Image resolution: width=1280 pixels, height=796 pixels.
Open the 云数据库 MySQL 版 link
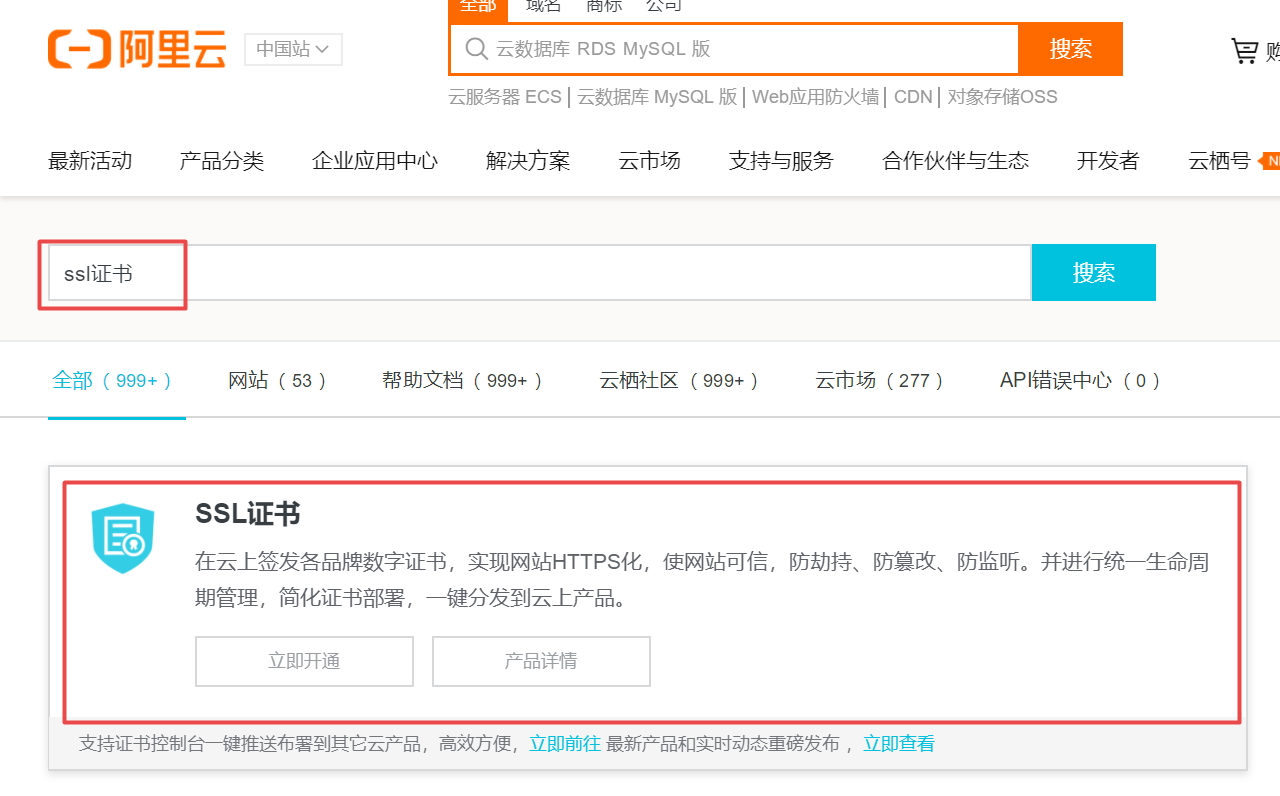coord(657,97)
